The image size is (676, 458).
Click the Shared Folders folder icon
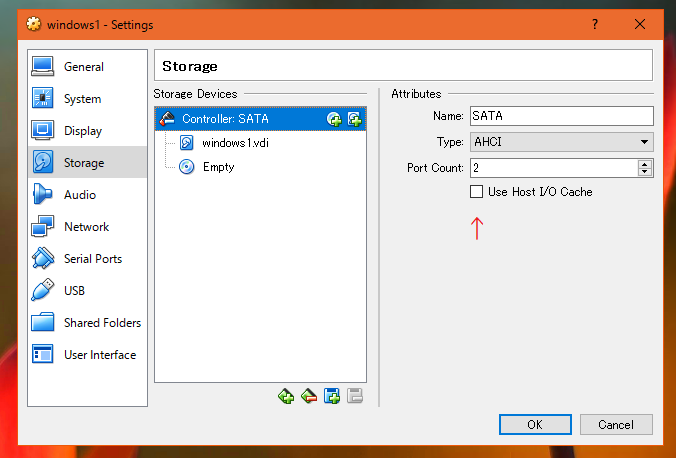click(43, 322)
